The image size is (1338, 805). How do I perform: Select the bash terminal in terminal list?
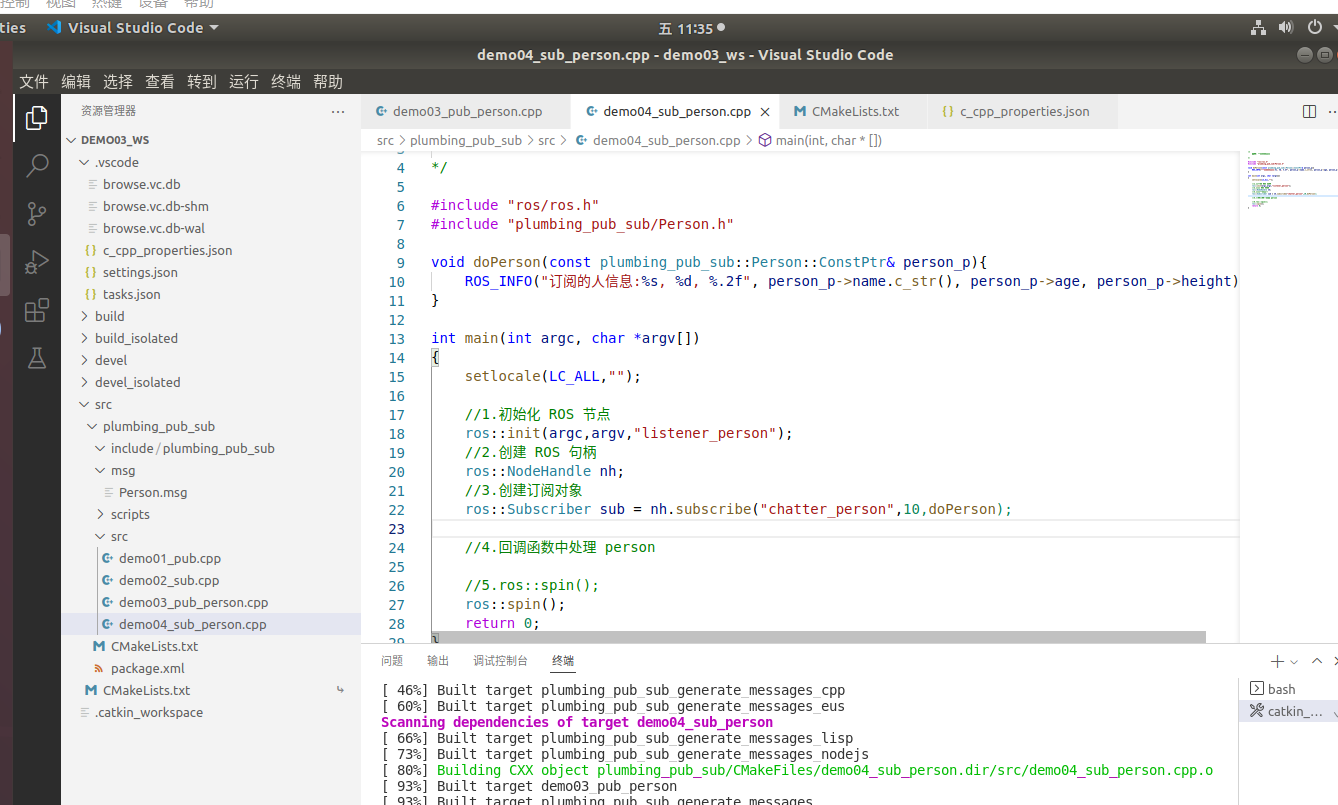(x=1282, y=688)
